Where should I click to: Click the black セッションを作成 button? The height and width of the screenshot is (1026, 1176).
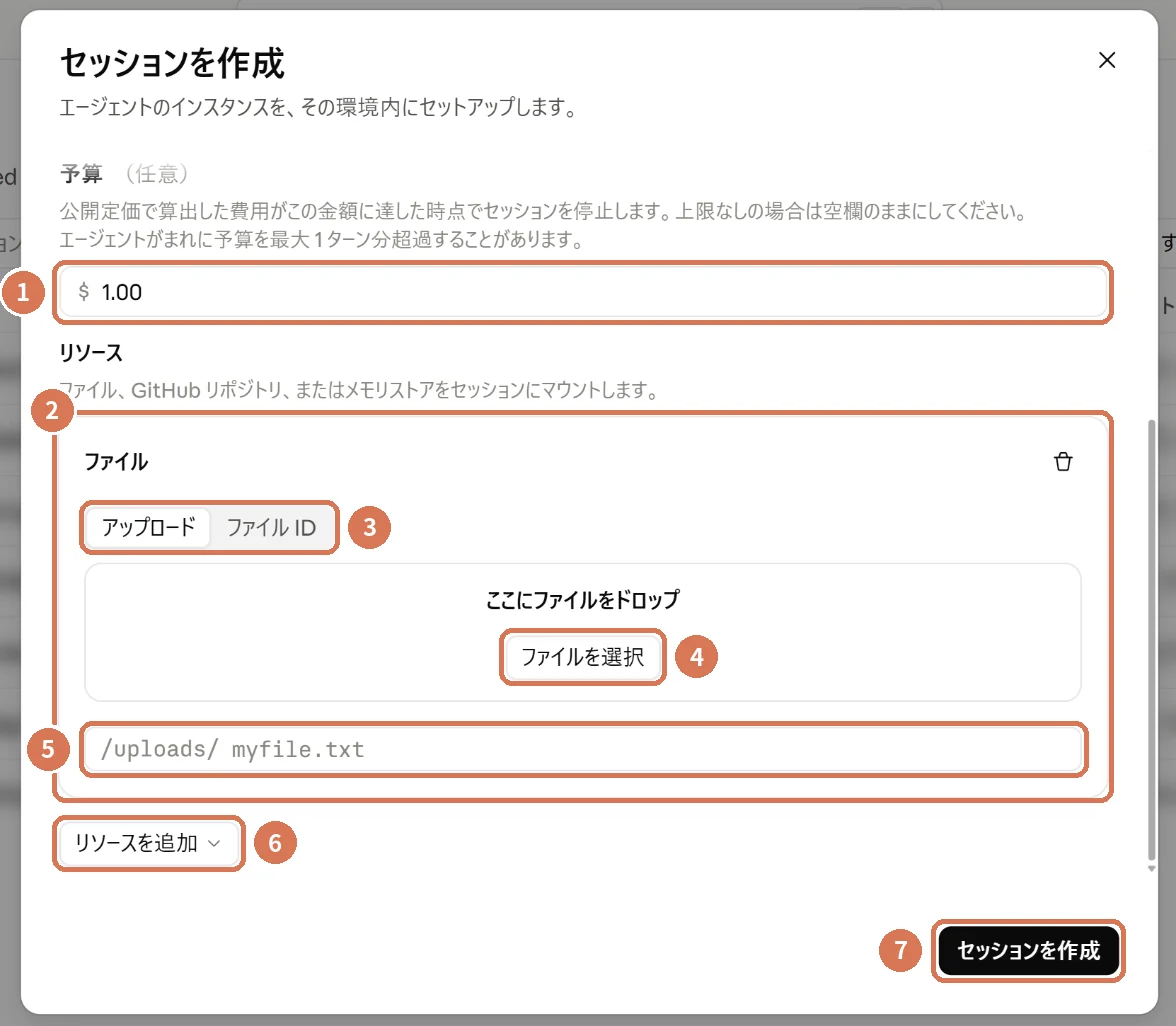point(1028,950)
